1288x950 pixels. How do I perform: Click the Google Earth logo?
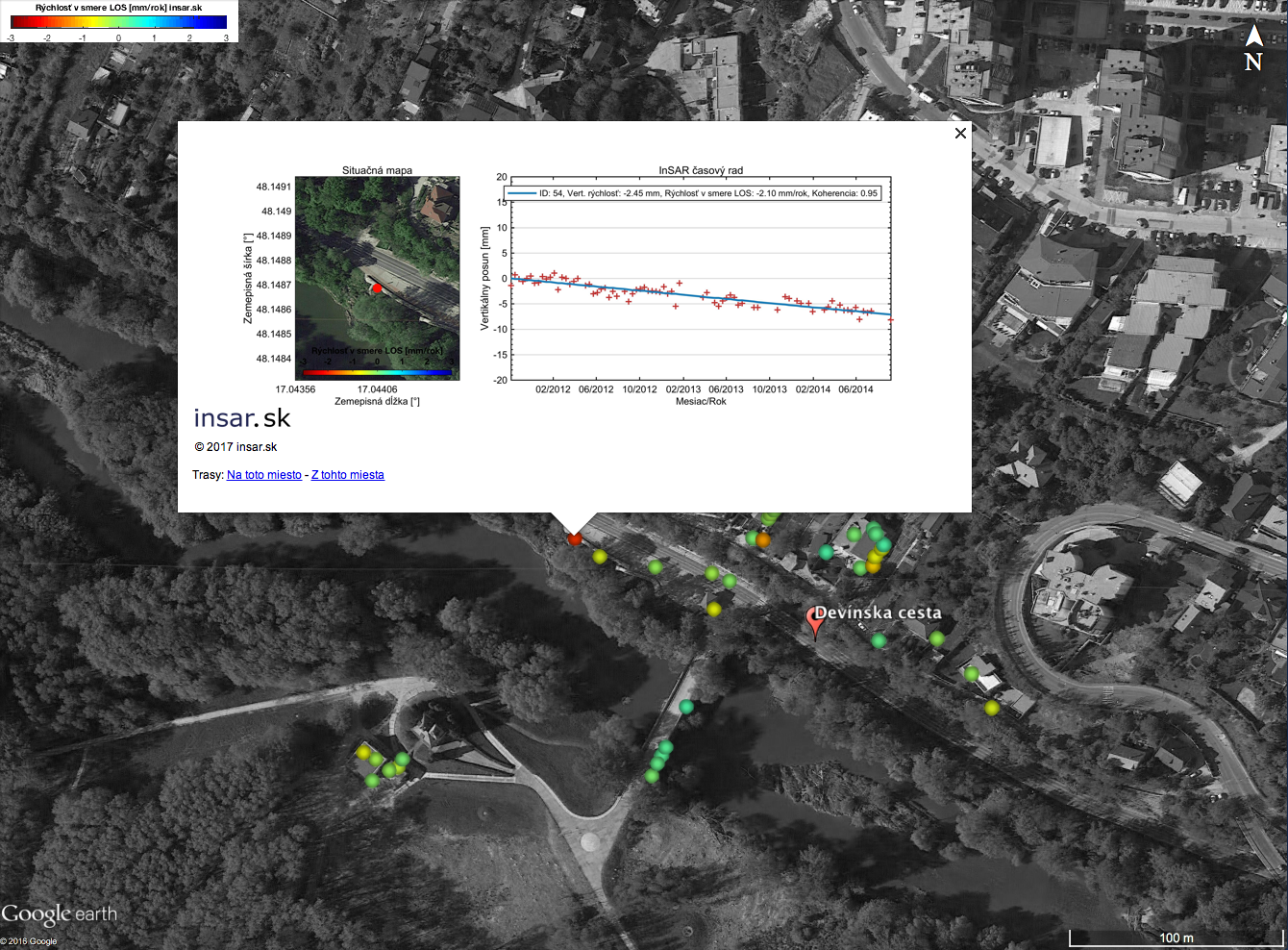click(59, 914)
